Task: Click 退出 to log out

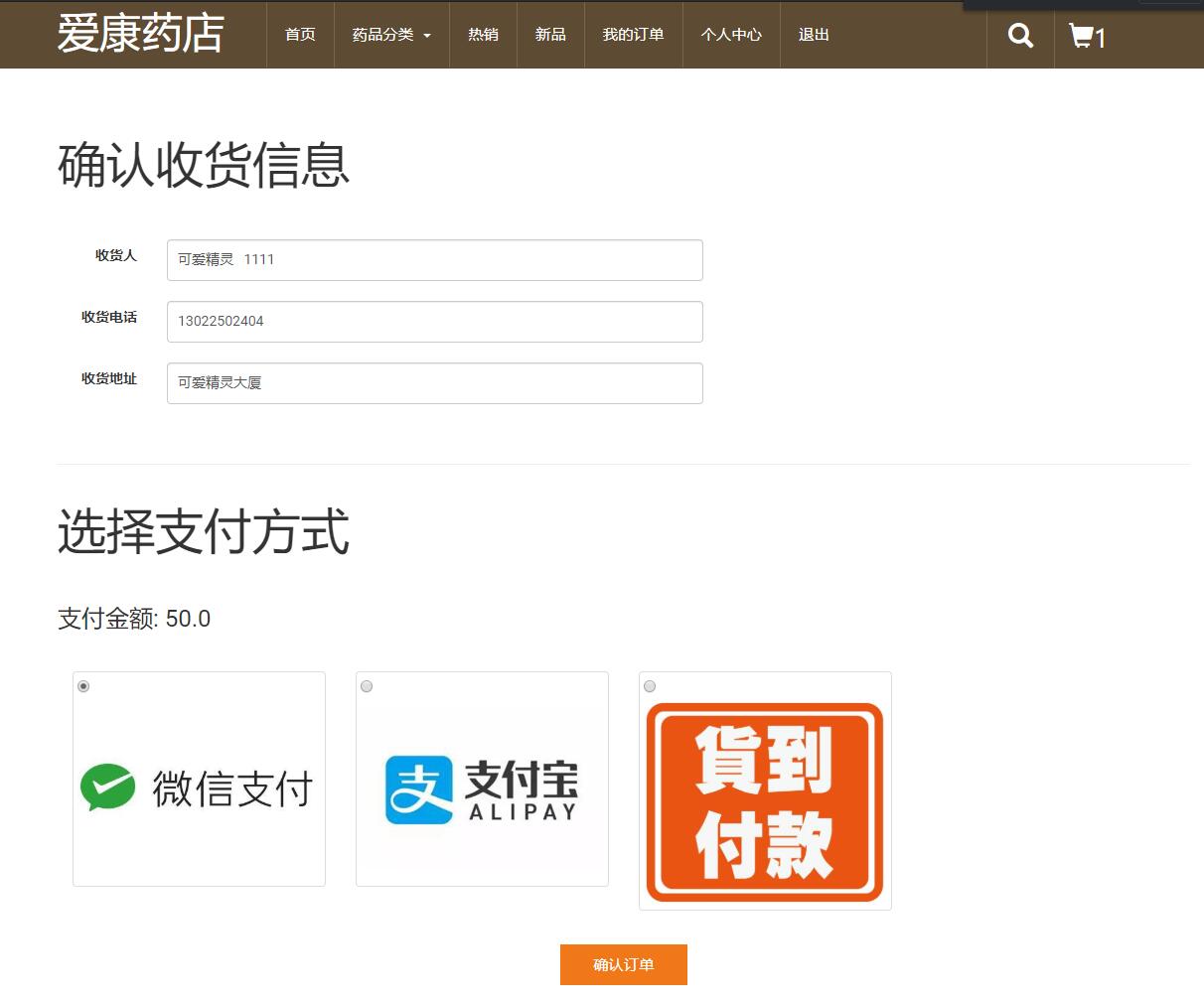Action: coord(813,34)
